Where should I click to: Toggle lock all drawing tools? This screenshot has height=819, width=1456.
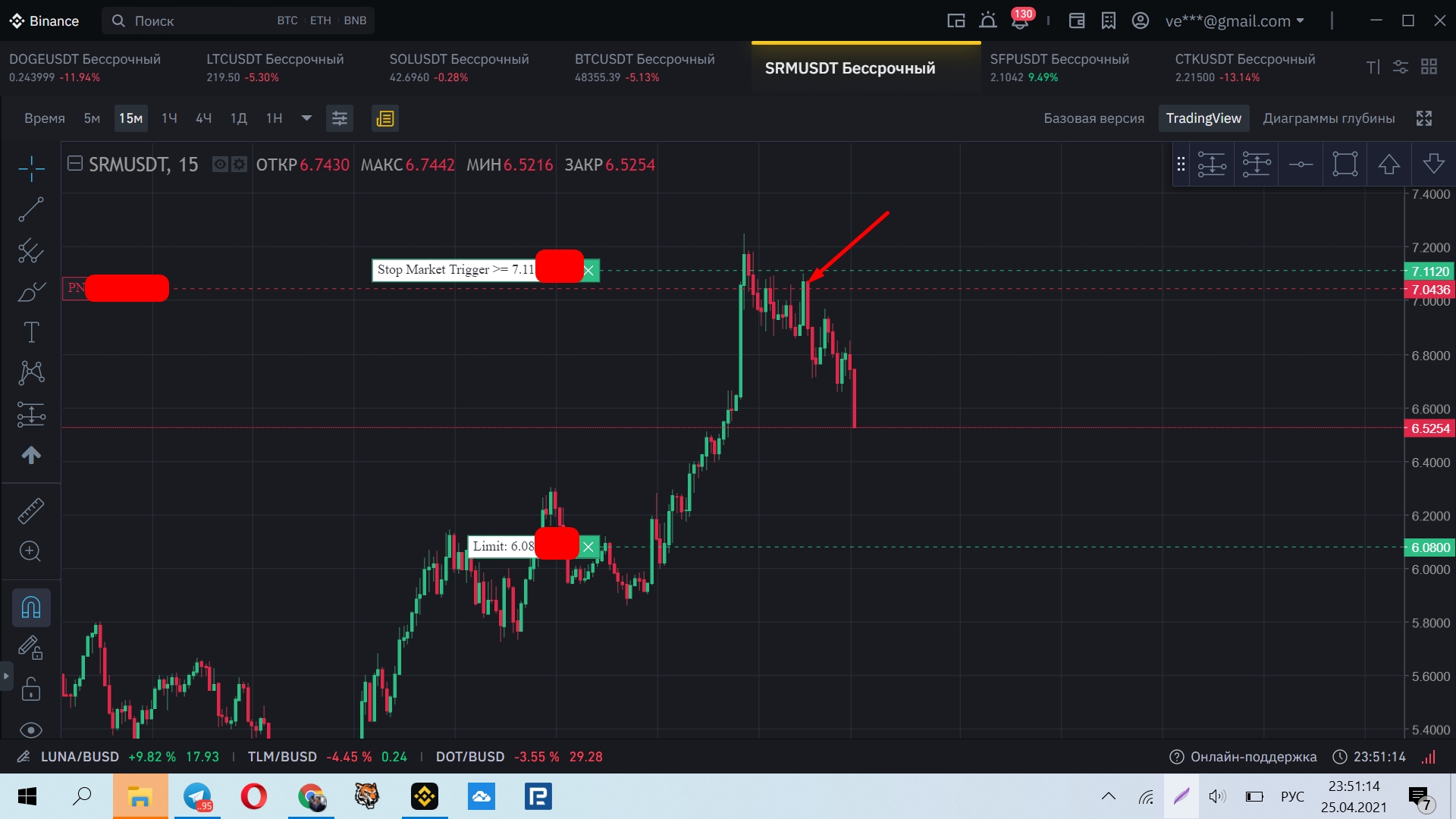tap(31, 689)
